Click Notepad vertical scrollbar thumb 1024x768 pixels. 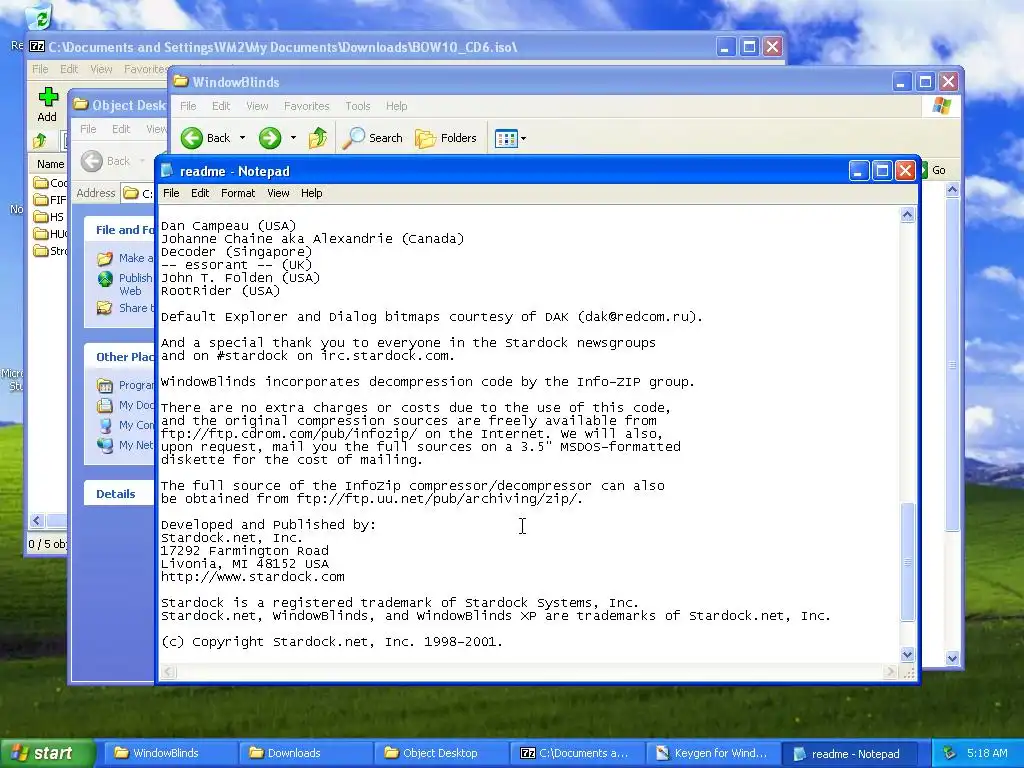[x=907, y=561]
